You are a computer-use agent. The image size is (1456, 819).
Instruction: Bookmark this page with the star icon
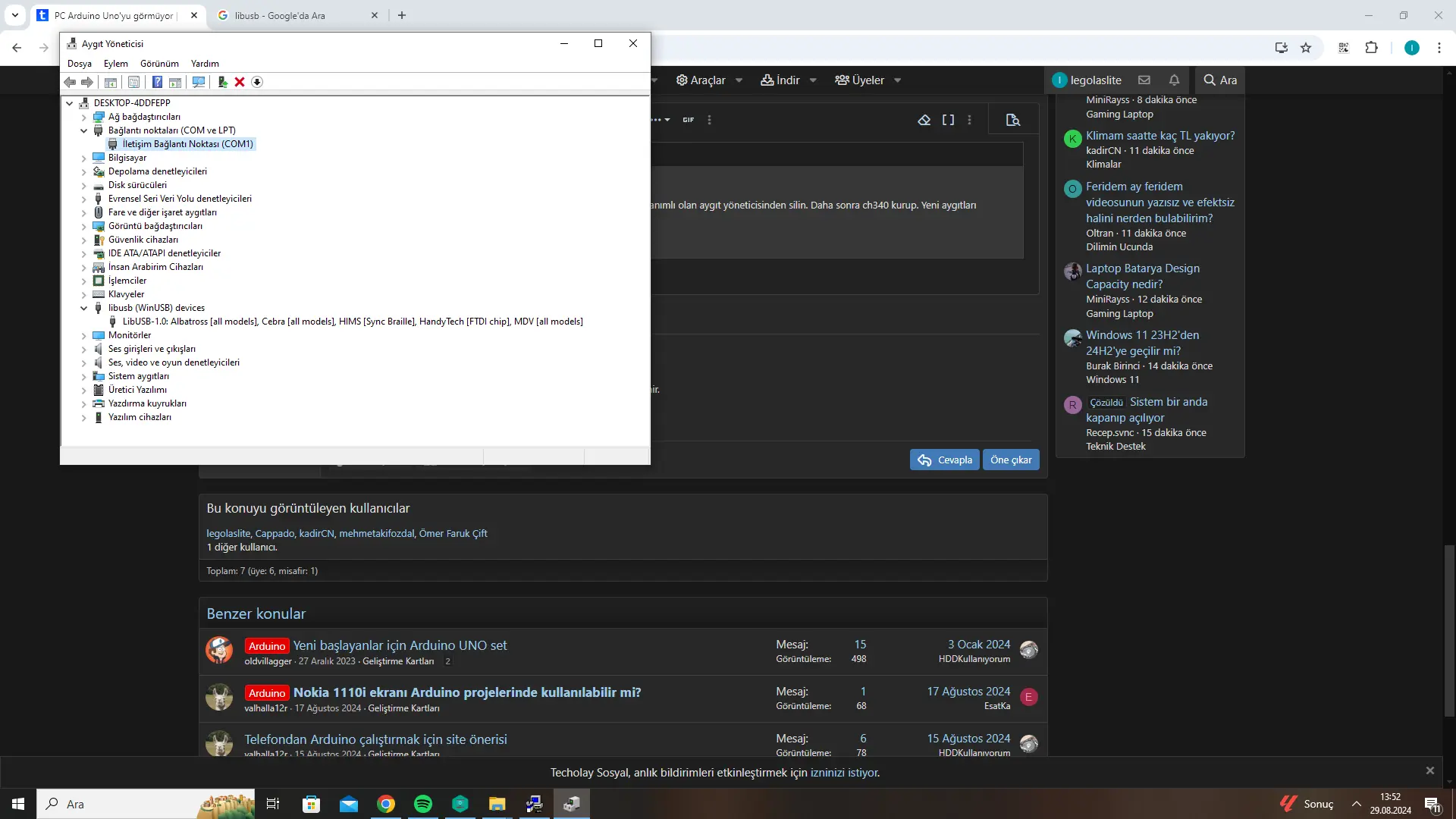point(1306,48)
